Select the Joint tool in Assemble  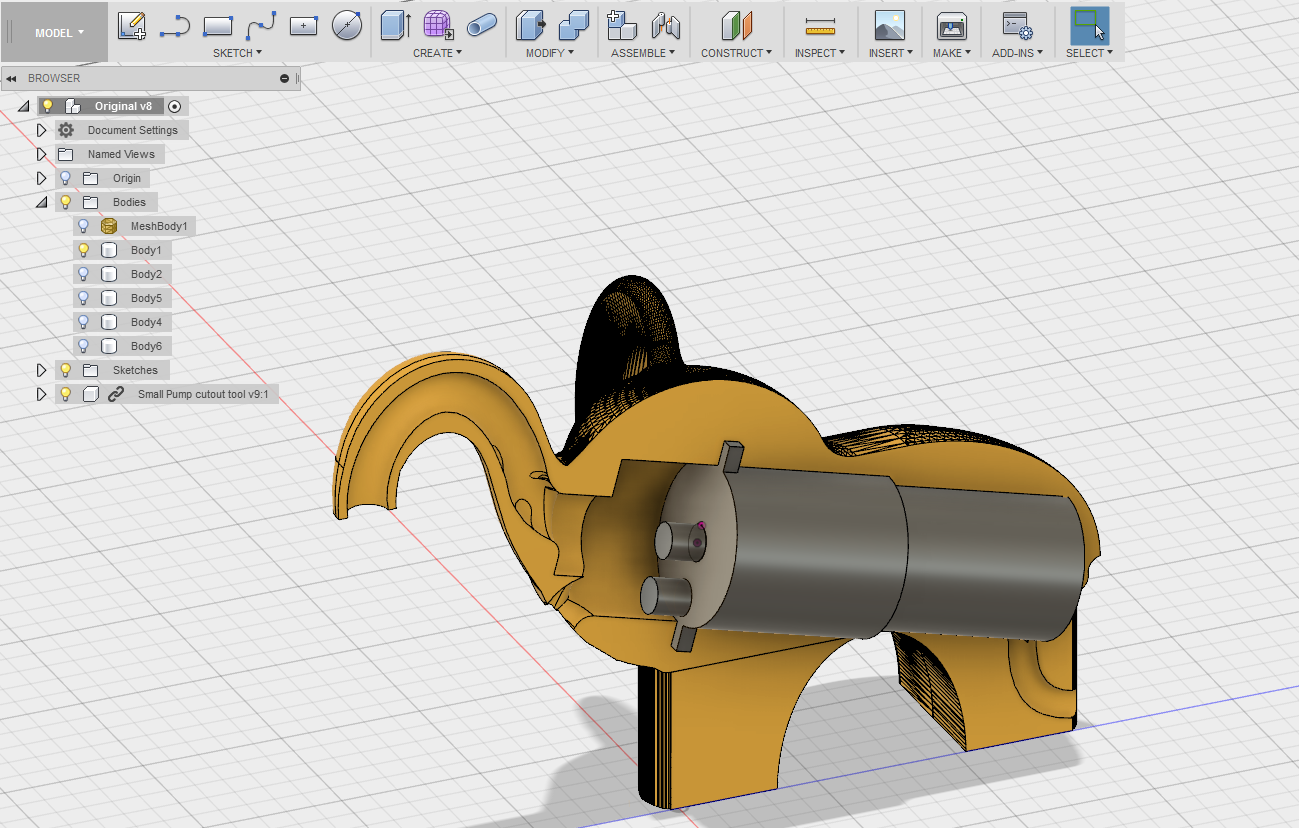665,25
